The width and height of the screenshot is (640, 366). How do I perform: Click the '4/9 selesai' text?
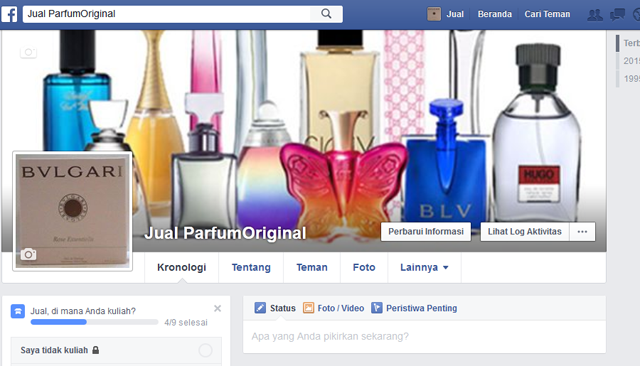click(186, 322)
